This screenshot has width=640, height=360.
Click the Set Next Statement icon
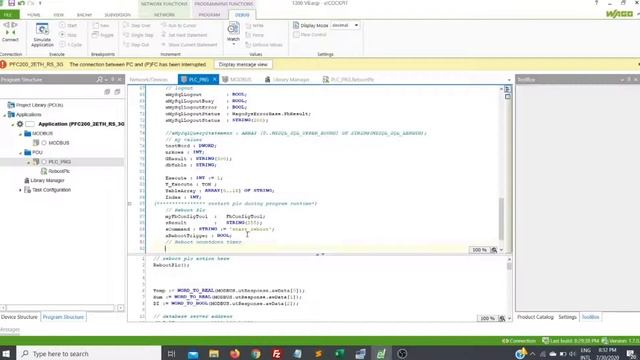coord(164,35)
